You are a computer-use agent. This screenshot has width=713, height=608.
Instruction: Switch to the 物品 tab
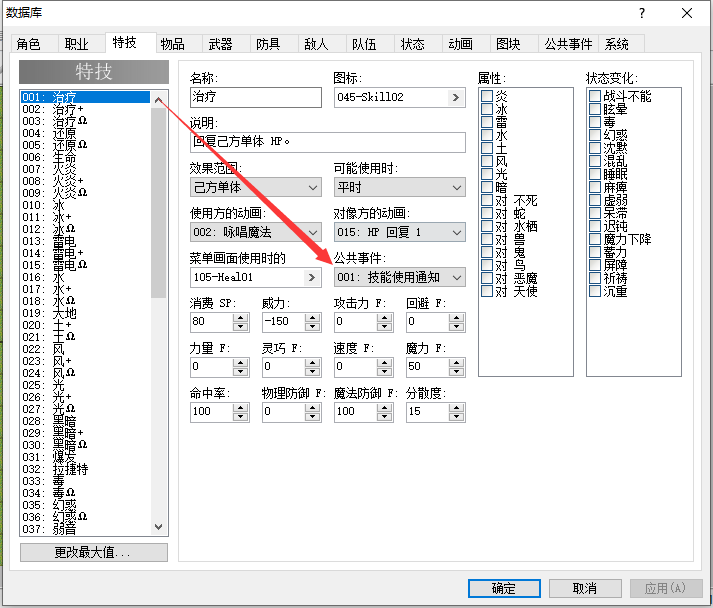pyautogui.click(x=178, y=44)
